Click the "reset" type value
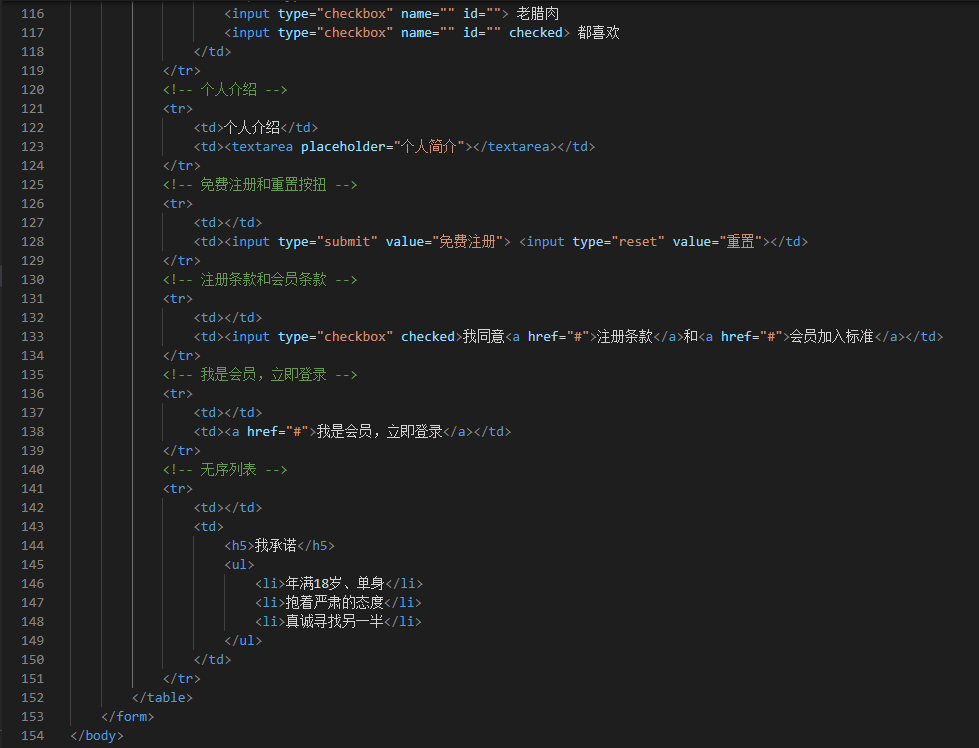 (637, 242)
